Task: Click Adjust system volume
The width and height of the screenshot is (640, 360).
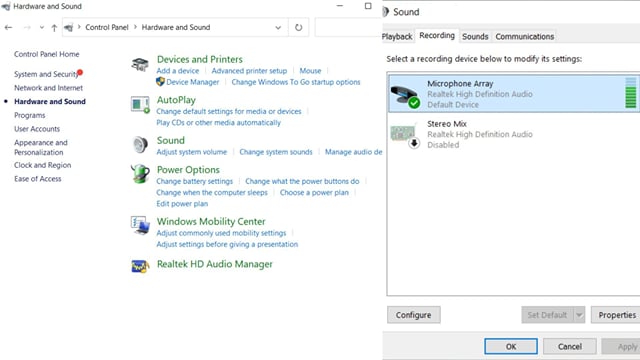Action: click(x=191, y=152)
